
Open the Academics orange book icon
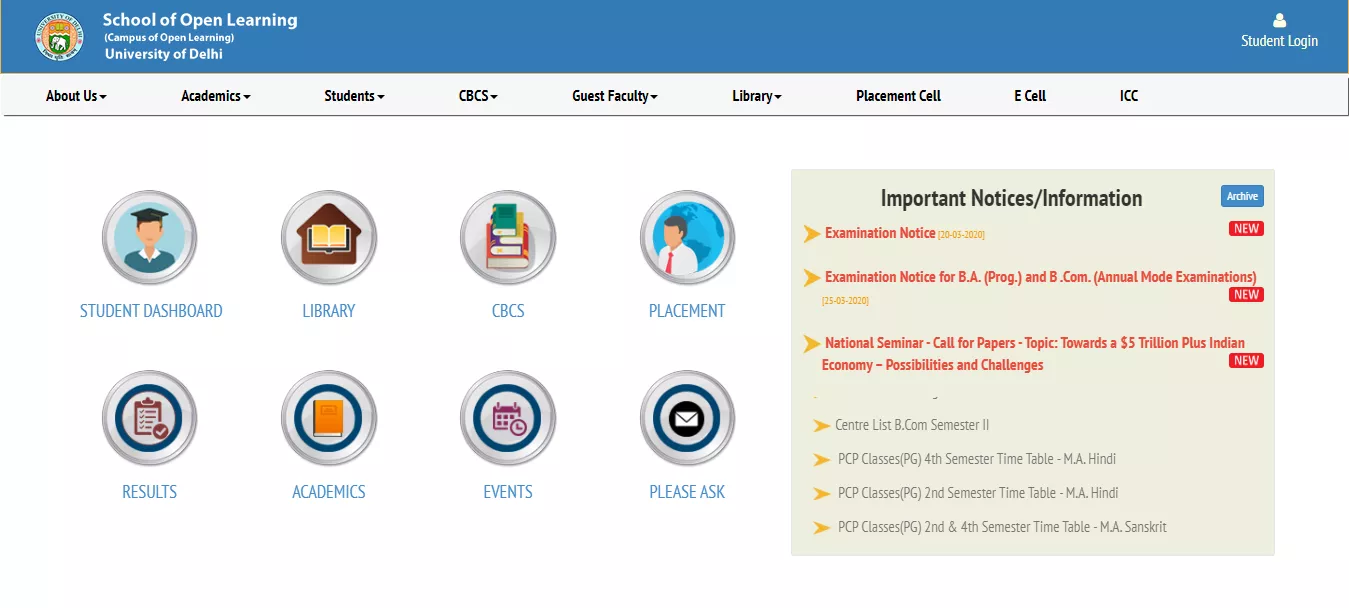pyautogui.click(x=328, y=418)
